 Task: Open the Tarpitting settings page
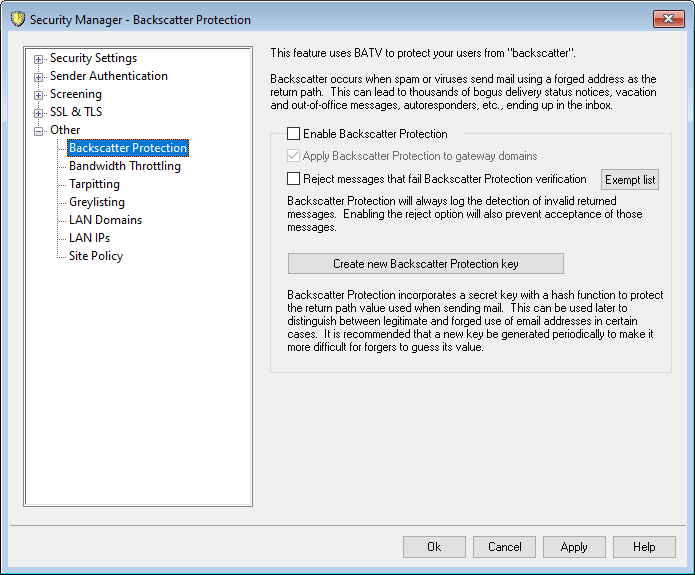coord(94,184)
